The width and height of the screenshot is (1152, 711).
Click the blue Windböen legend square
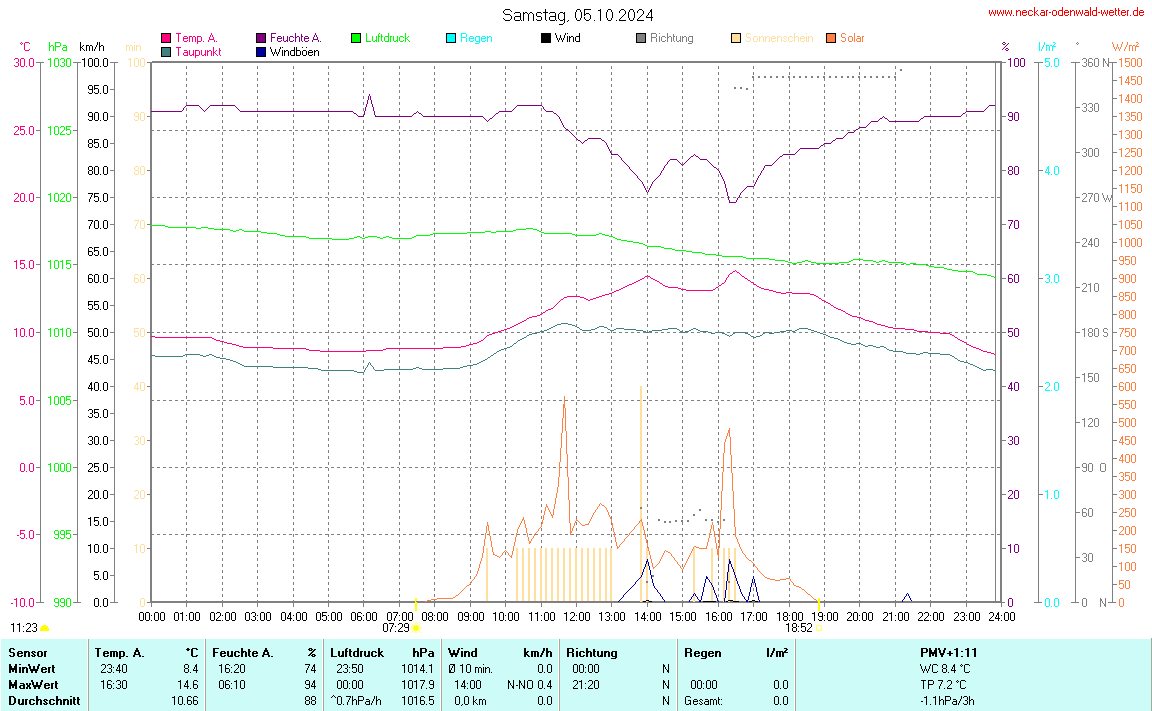(x=261, y=51)
